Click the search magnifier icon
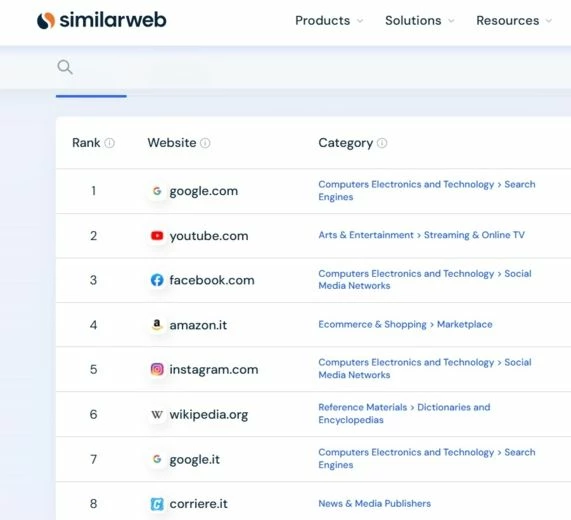The height and width of the screenshot is (520, 571). tap(65, 67)
